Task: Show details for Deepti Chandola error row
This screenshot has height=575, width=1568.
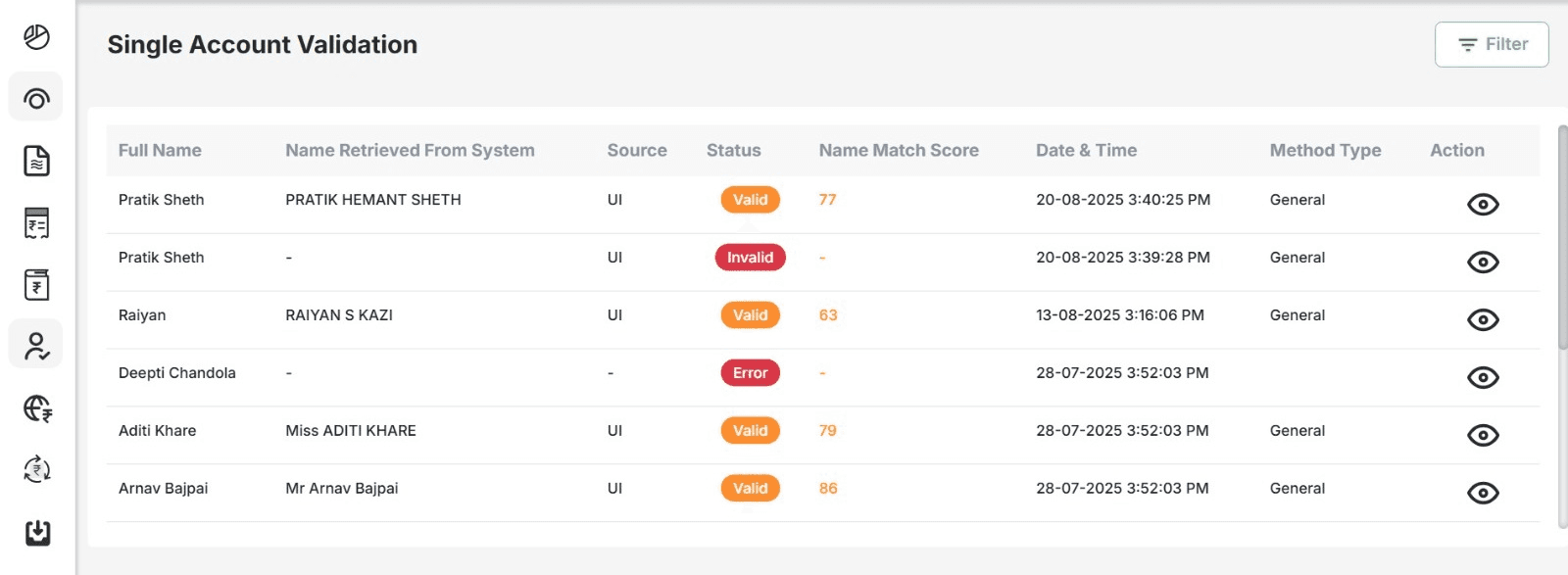Action: [1482, 377]
